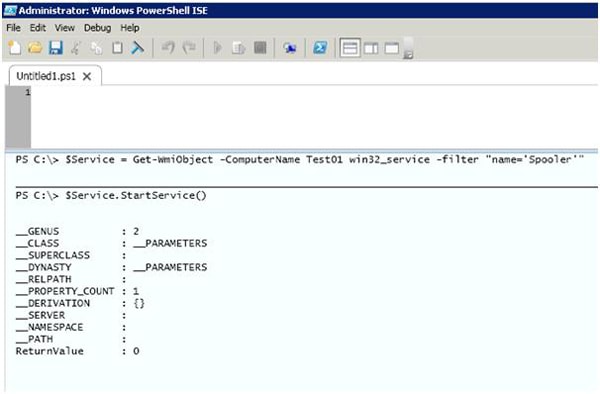
Task: Click the Copy icon in the toolbar
Action: [96, 48]
